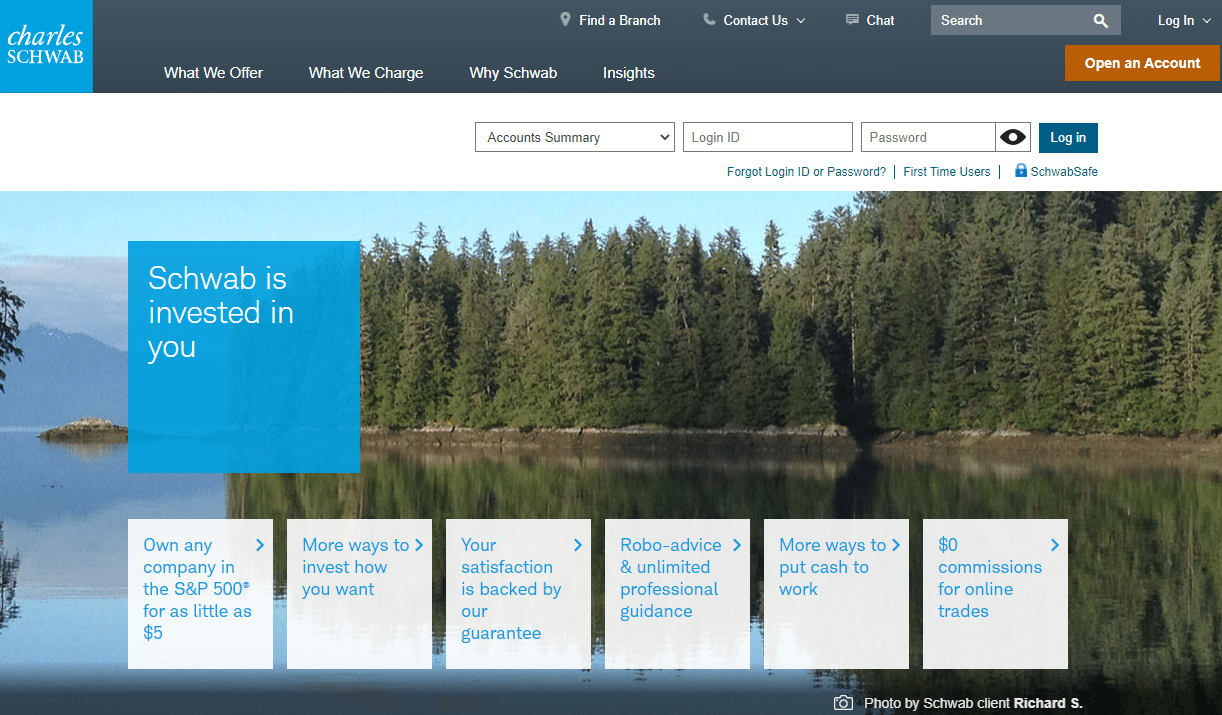Expand the Log In menu in header
Viewport: 1222px width, 715px height.
click(1183, 20)
